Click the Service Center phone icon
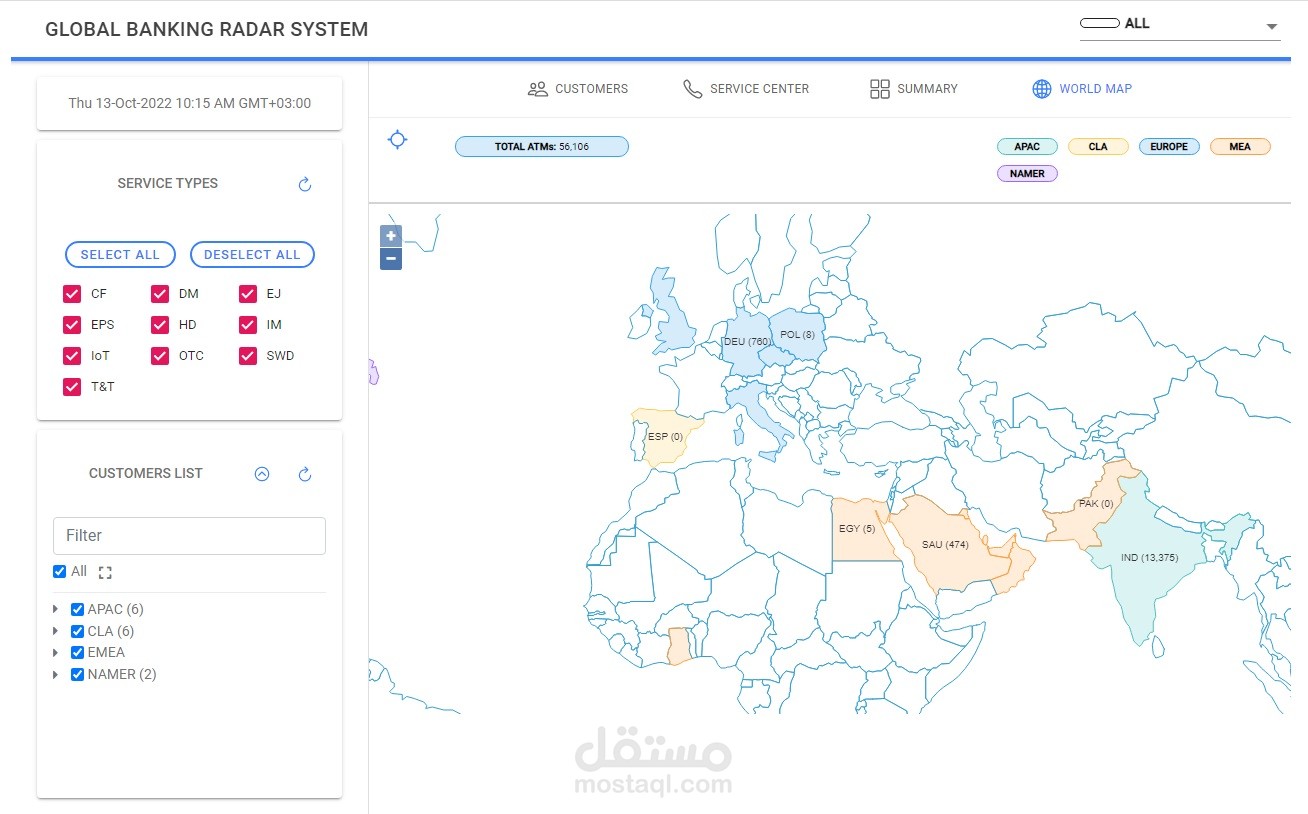1308x814 pixels. pyautogui.click(x=692, y=88)
